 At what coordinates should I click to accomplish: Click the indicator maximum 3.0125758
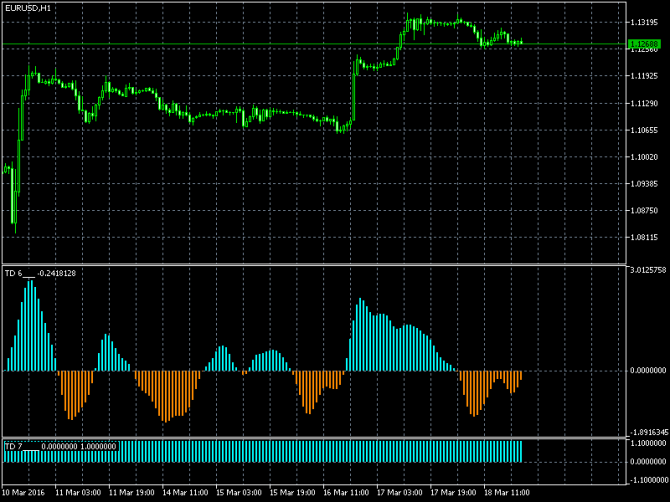click(648, 270)
